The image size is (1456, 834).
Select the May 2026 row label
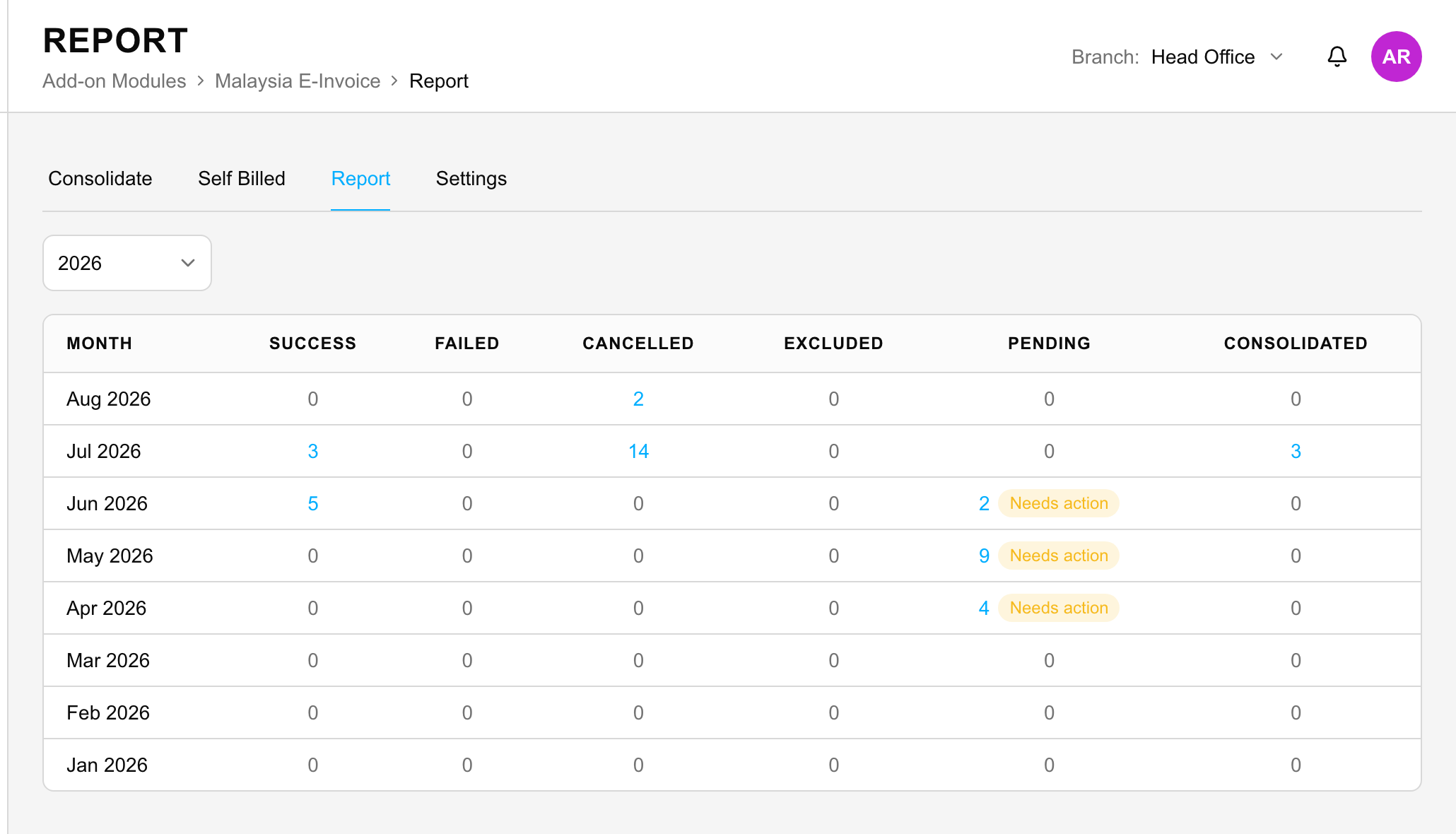[x=110, y=556]
